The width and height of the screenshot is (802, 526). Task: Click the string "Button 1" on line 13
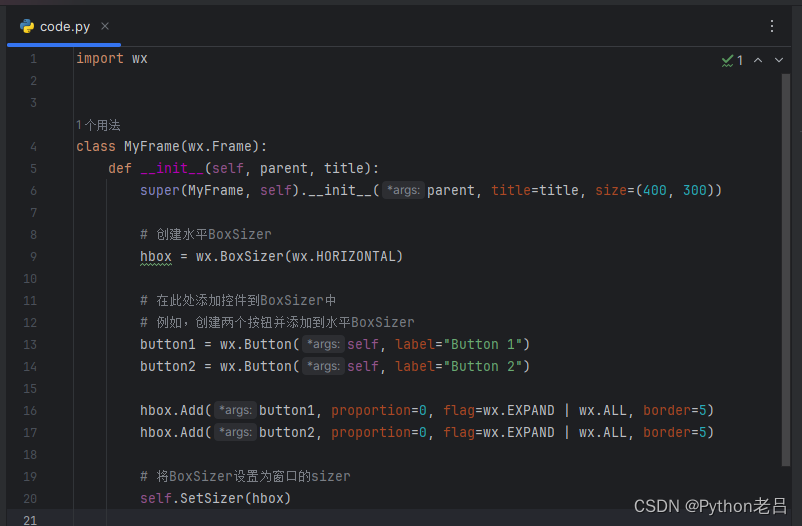pos(483,344)
